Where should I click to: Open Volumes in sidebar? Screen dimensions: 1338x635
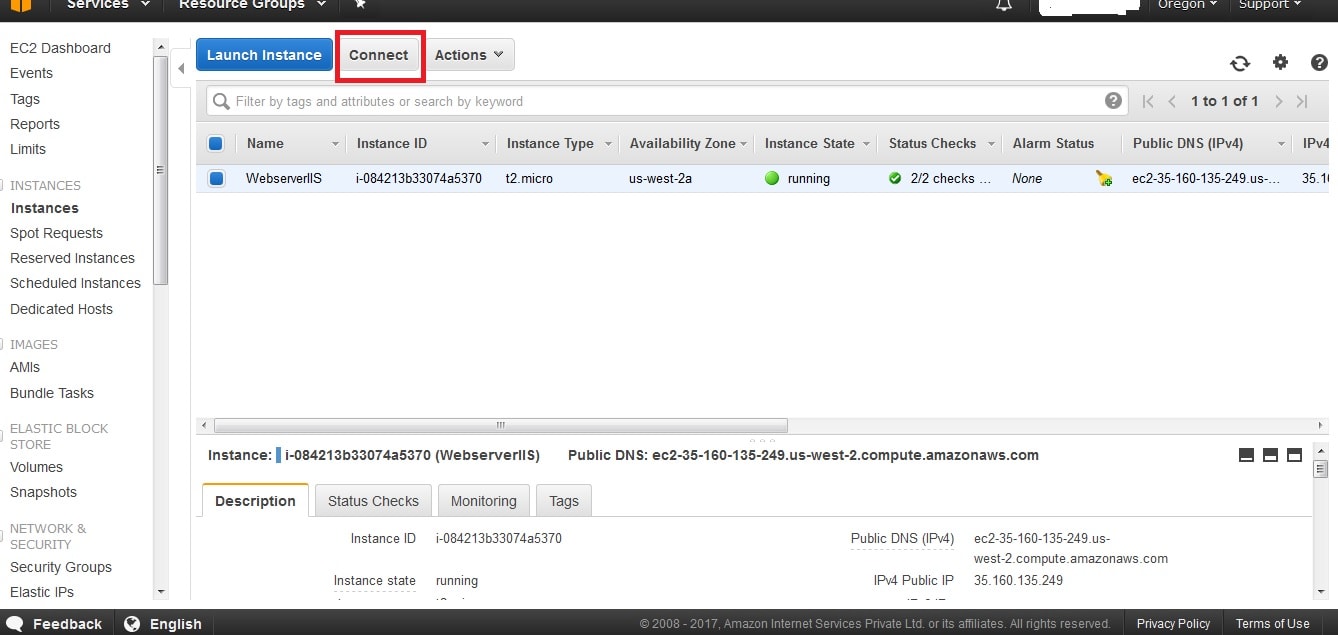(x=36, y=467)
